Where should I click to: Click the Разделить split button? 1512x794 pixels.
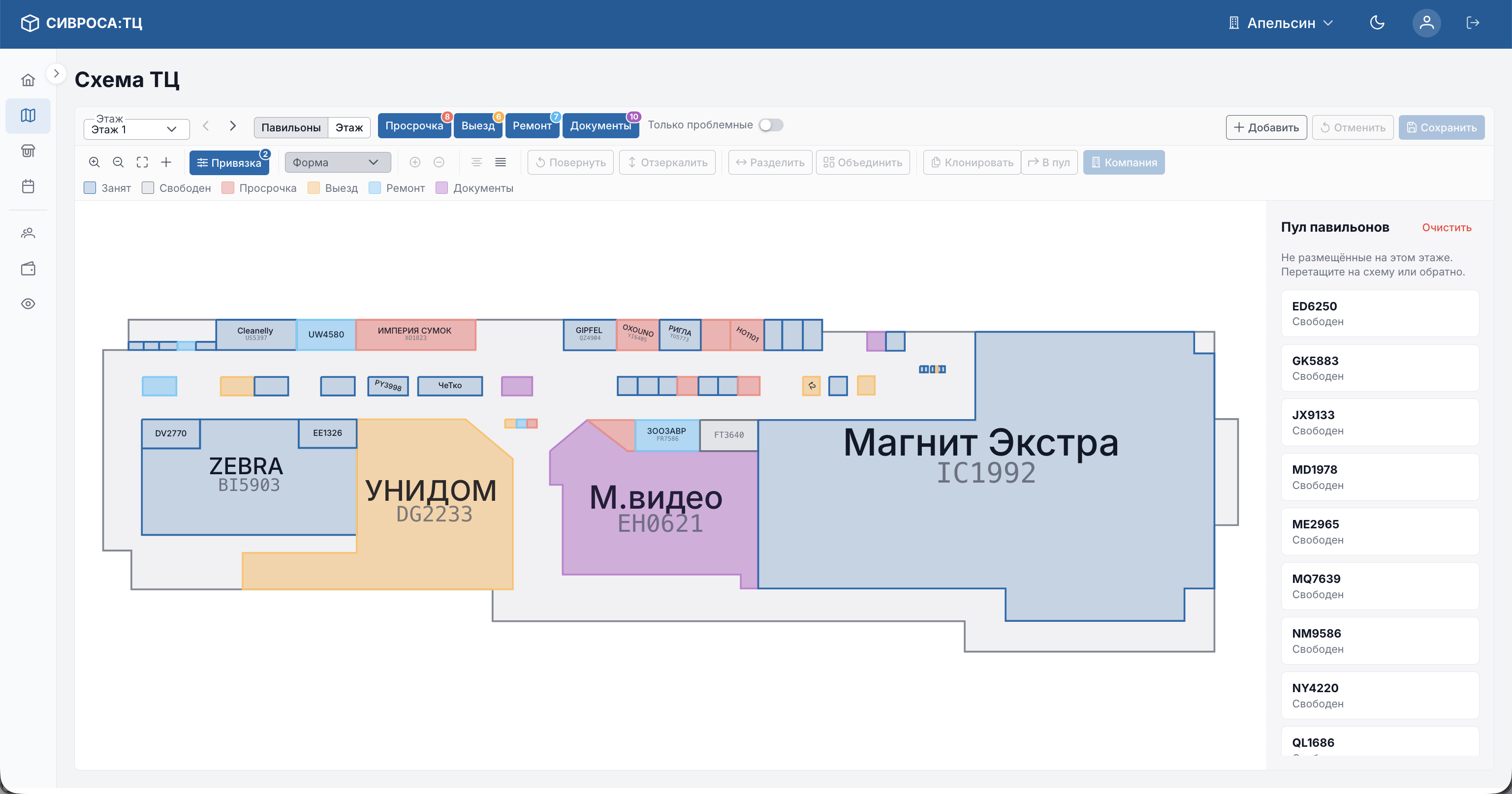click(x=770, y=162)
